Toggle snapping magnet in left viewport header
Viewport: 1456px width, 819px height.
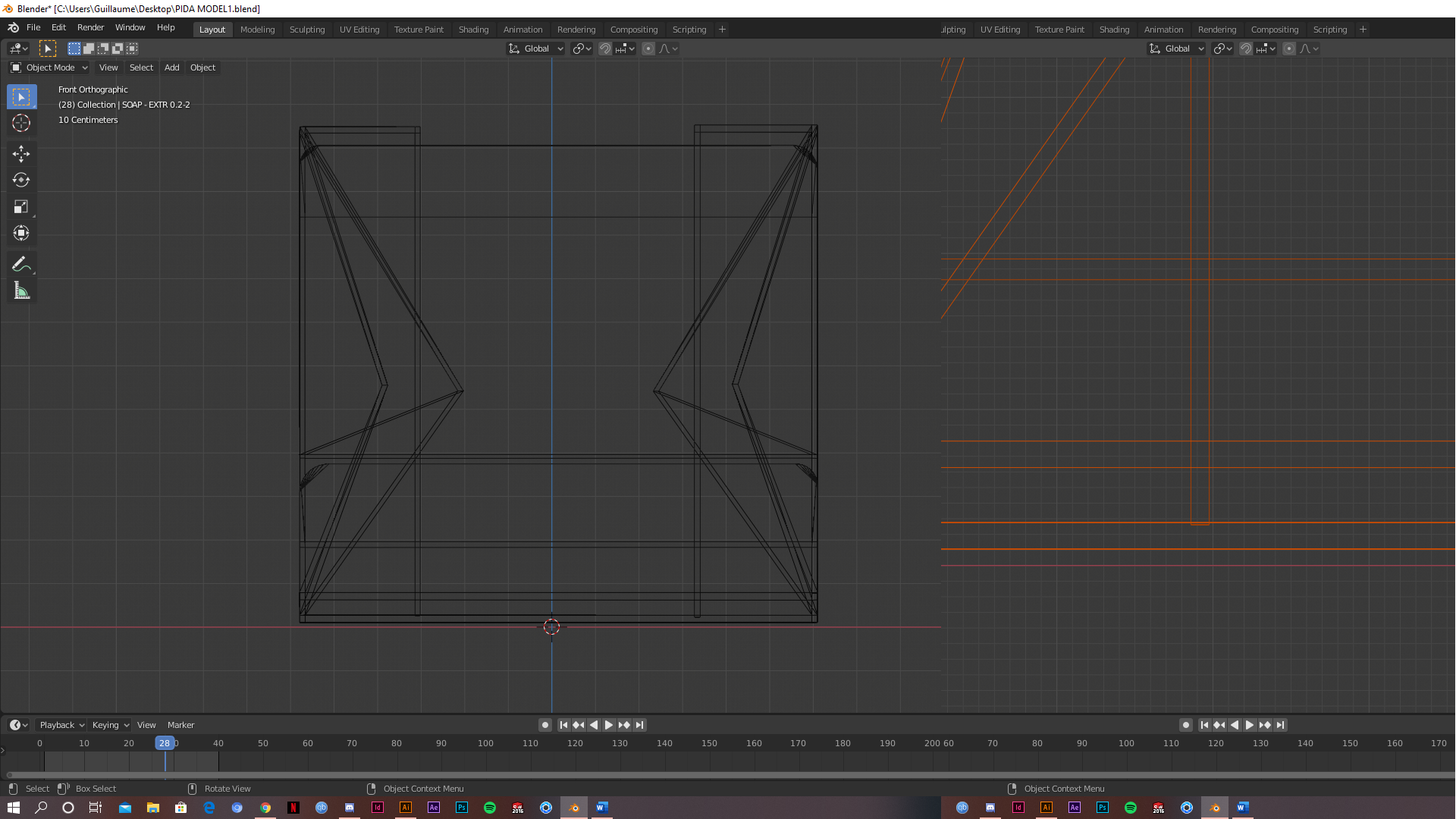pos(605,49)
